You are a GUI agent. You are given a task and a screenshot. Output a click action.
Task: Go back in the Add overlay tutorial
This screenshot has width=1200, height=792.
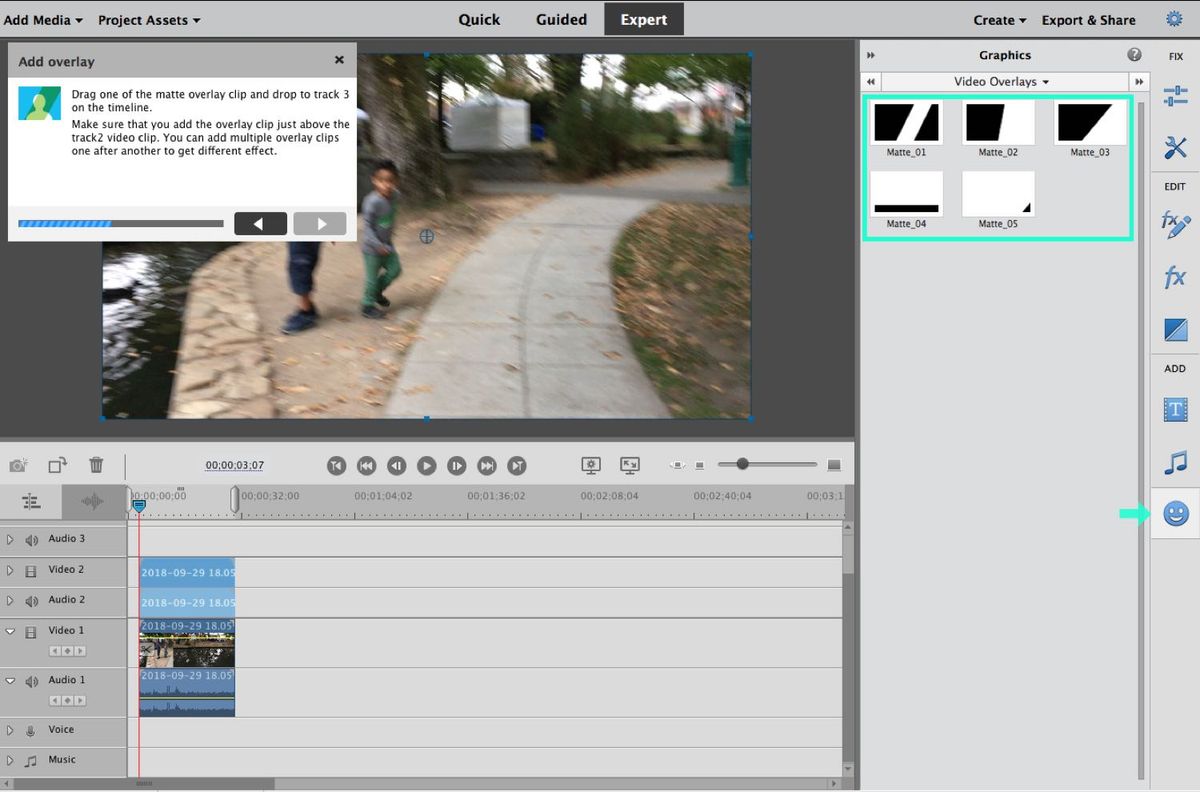[260, 223]
